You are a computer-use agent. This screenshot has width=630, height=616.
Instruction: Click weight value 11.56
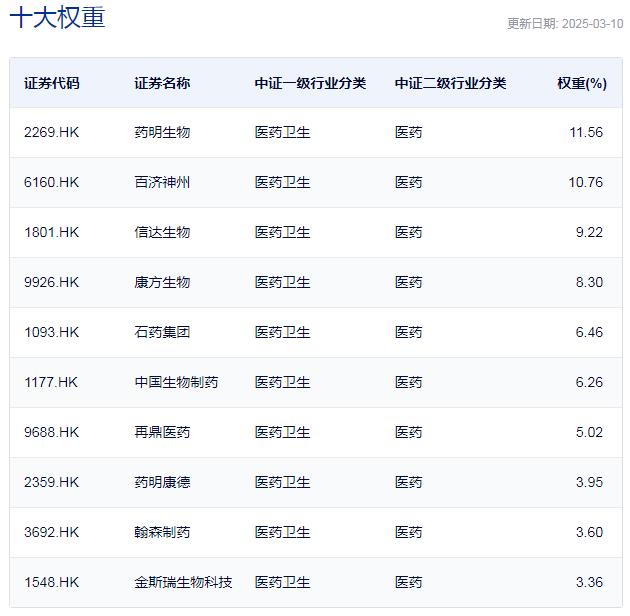tap(586, 132)
